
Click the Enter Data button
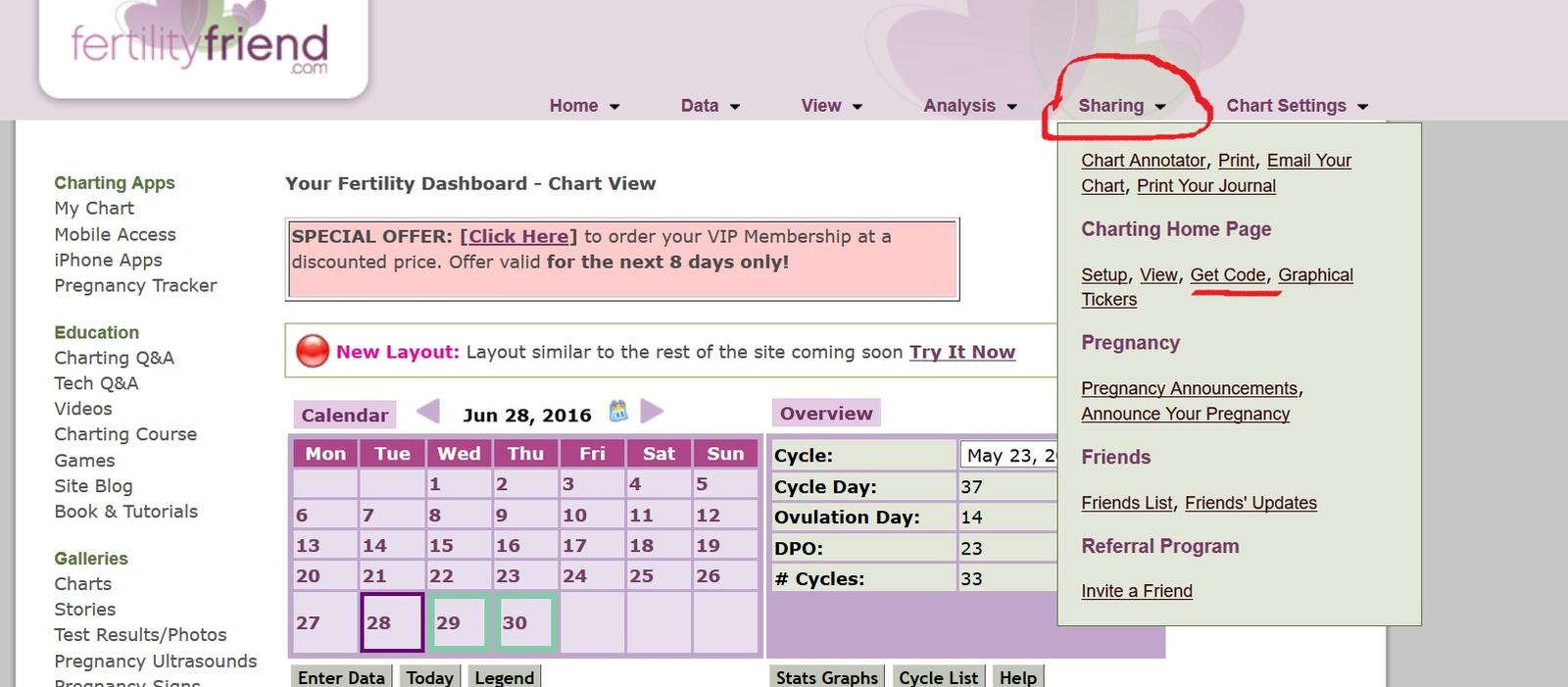[341, 677]
